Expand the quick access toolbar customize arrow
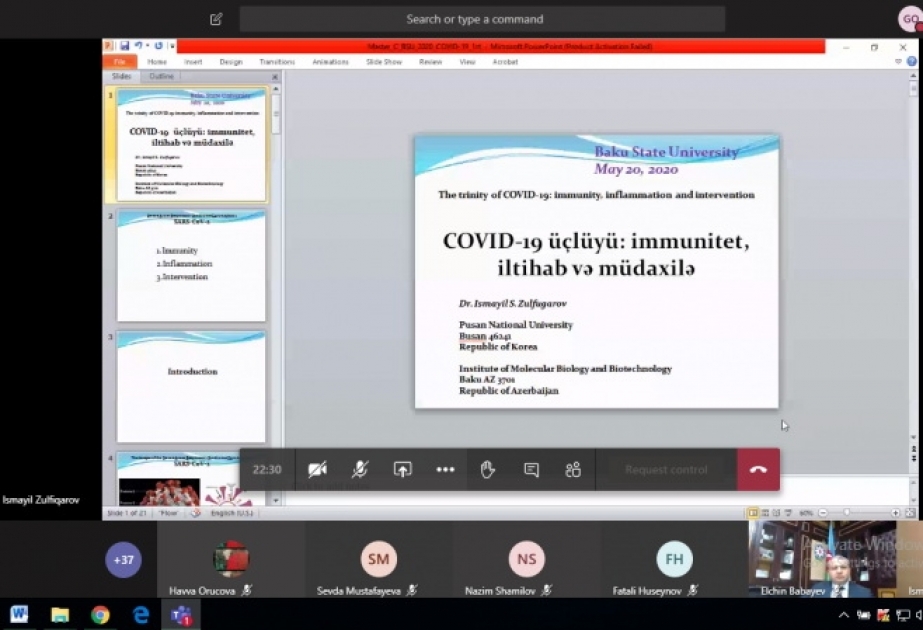Viewport: 923px width, 630px height. click(172, 45)
